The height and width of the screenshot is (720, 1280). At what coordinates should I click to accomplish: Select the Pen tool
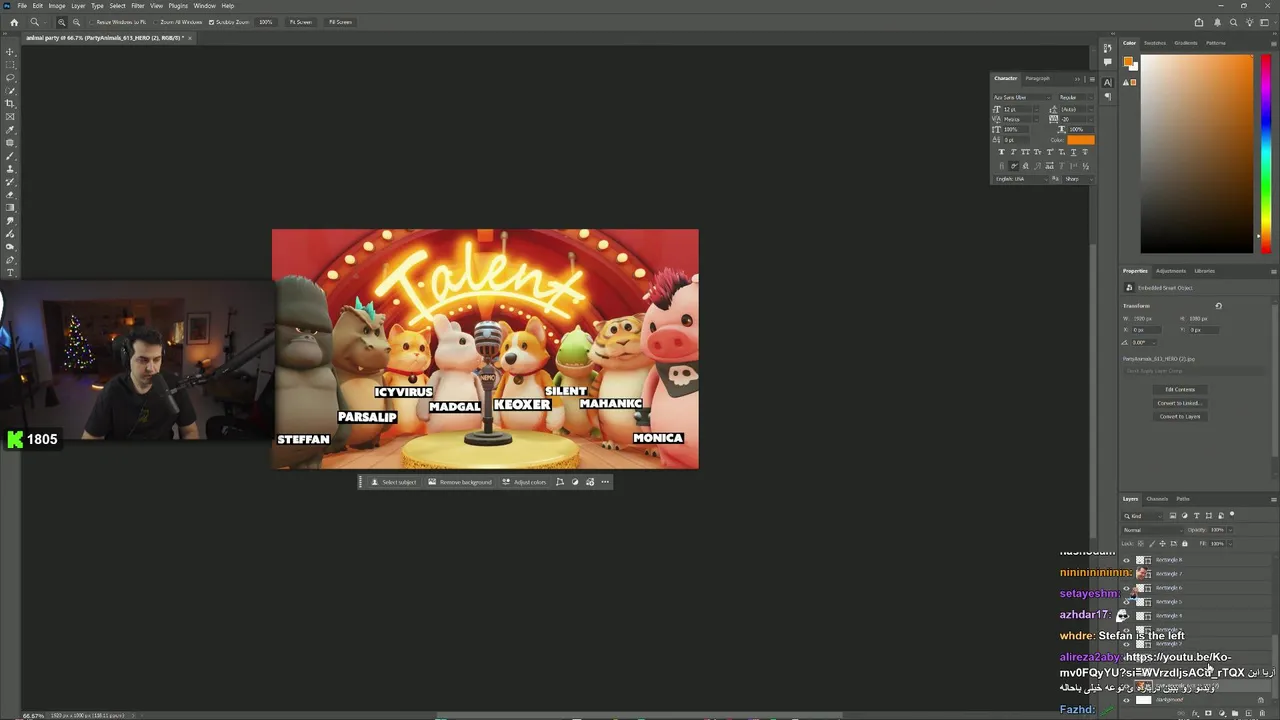point(11,260)
